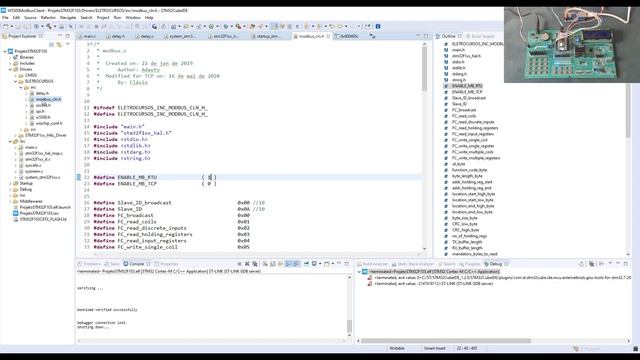
Task: Open the blue Information Center icon
Action: click(378, 27)
